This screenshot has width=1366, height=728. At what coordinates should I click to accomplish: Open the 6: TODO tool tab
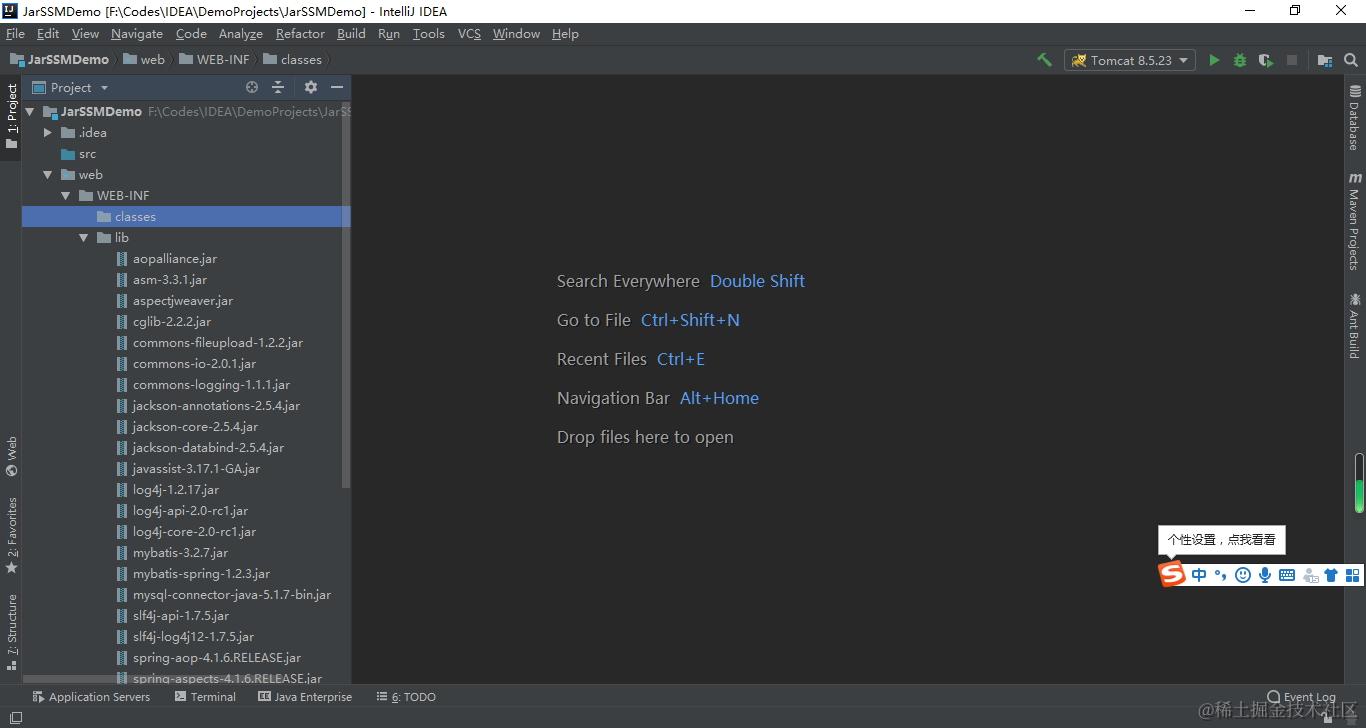[x=406, y=697]
